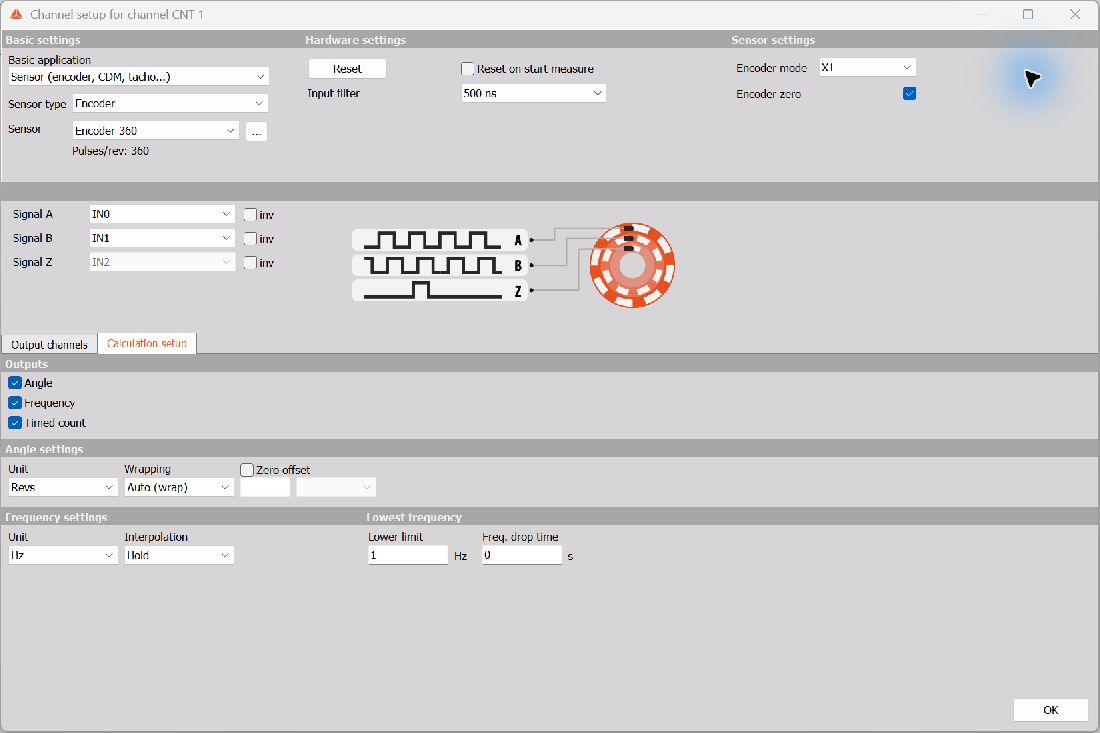Open the Input filter 500 ns dropdown

[533, 93]
